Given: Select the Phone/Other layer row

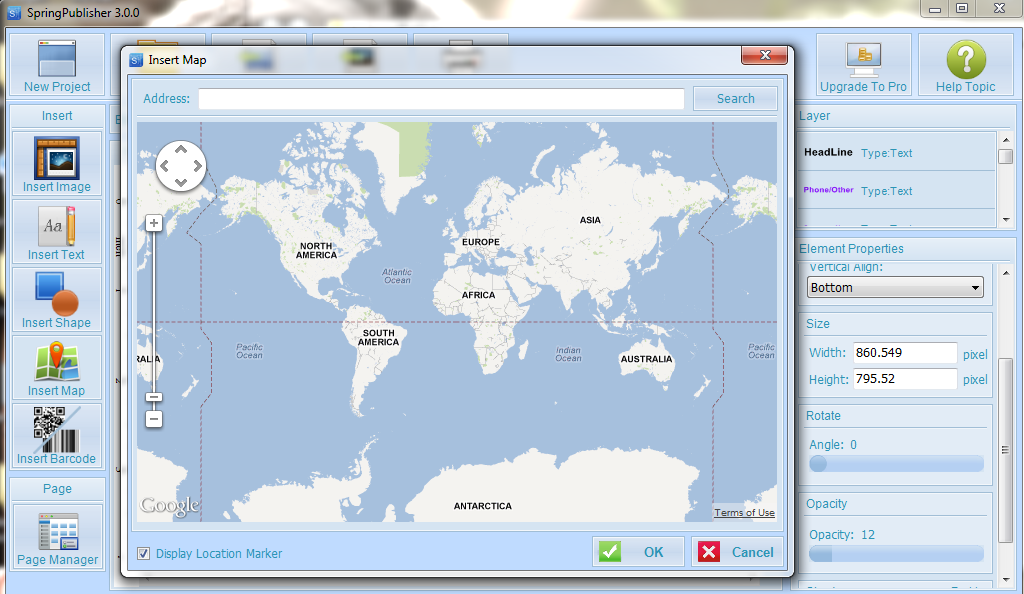Looking at the screenshot, I should tap(896, 191).
